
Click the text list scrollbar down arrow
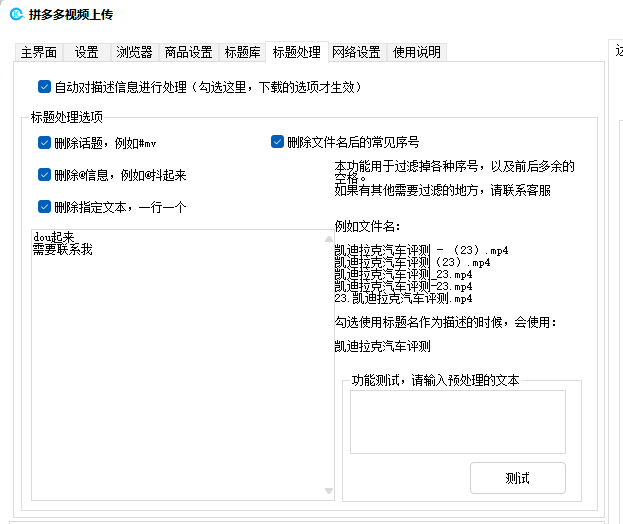[329, 491]
